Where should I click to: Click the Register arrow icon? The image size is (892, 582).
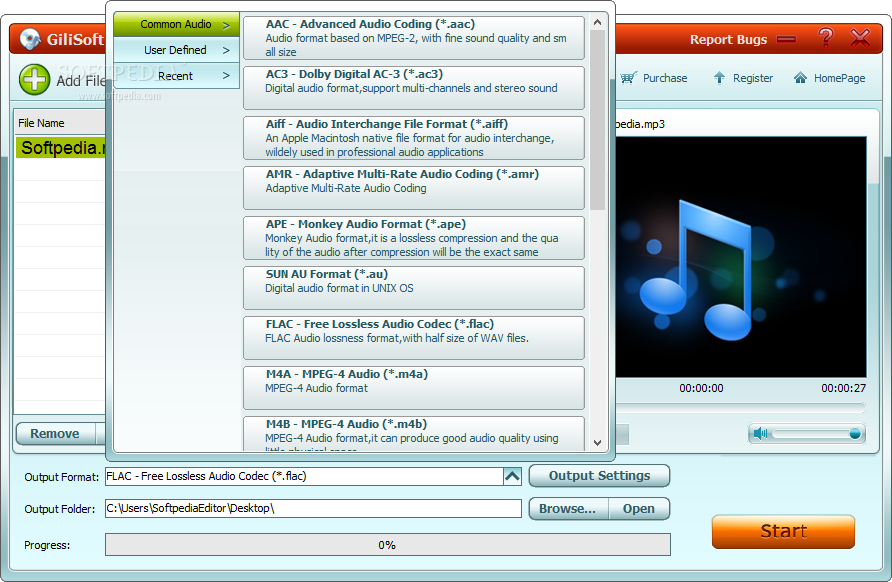click(720, 78)
